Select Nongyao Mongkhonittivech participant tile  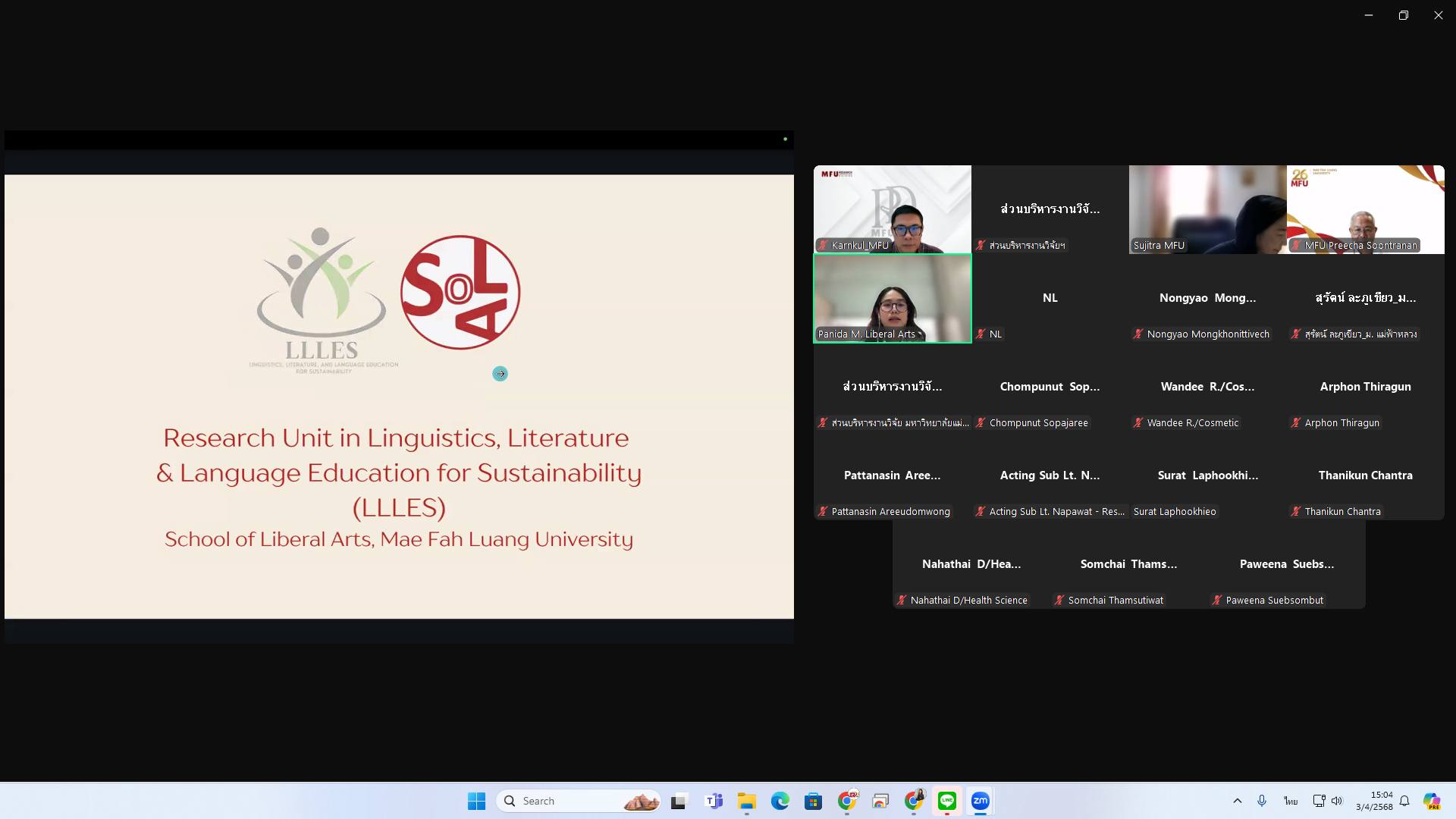click(1208, 298)
